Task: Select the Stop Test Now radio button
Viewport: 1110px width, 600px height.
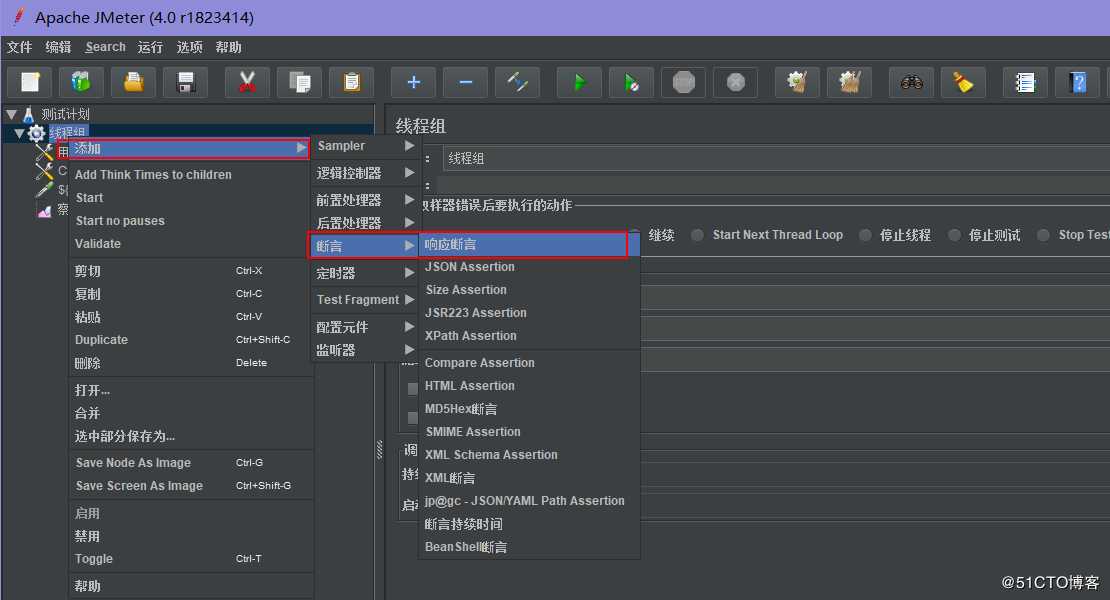Action: pyautogui.click(x=1043, y=235)
